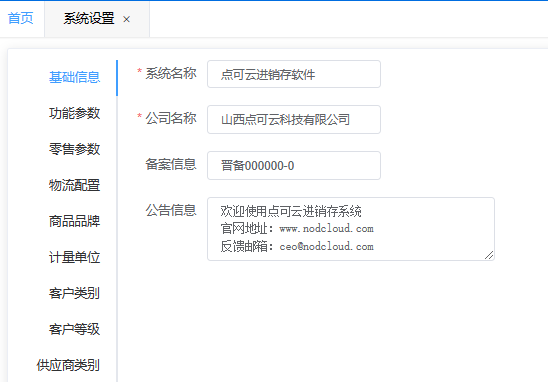Select 供应商类别 in the sidebar
This screenshot has width=548, height=382.
tap(68, 365)
